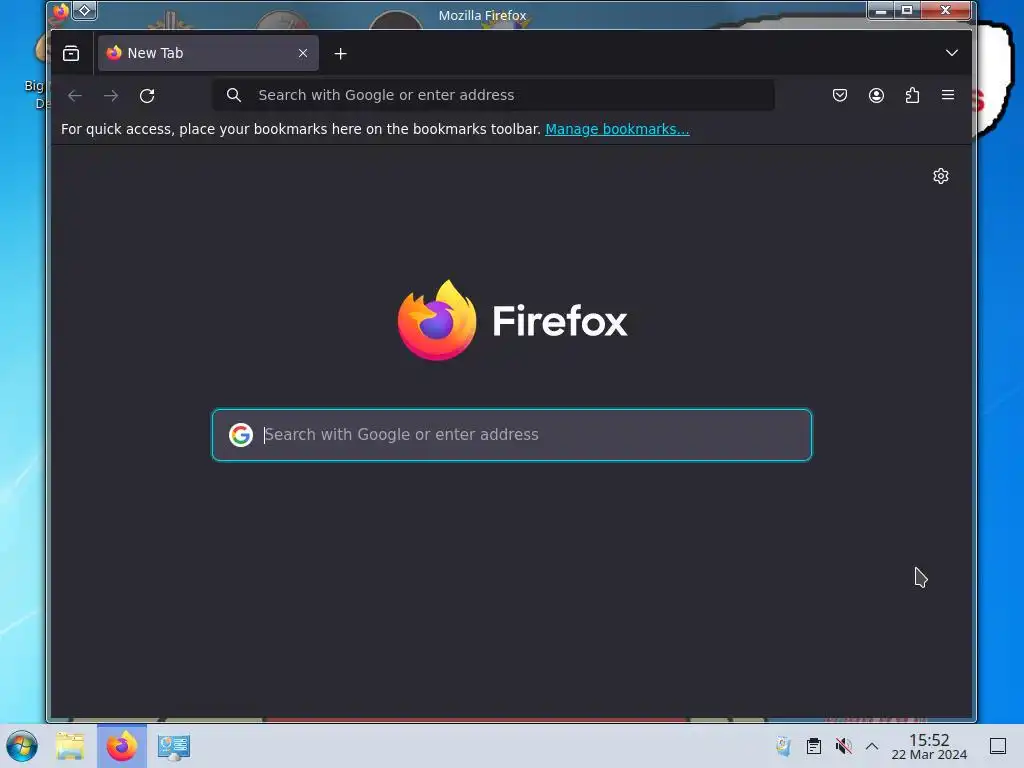This screenshot has width=1024, height=768.
Task: Open the Start menu orb
Action: click(22, 746)
